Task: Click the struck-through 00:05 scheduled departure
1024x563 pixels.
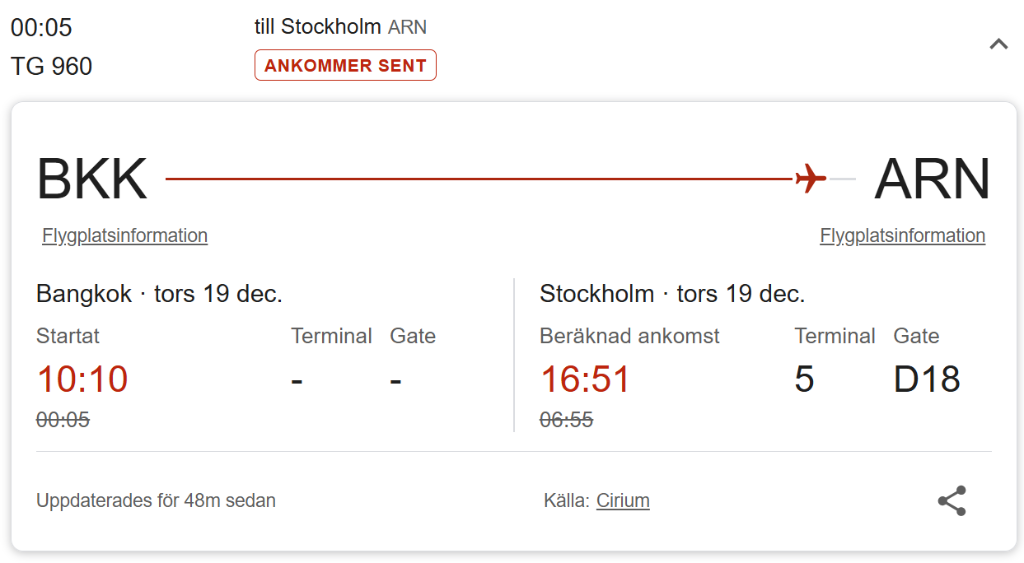Action: point(63,419)
